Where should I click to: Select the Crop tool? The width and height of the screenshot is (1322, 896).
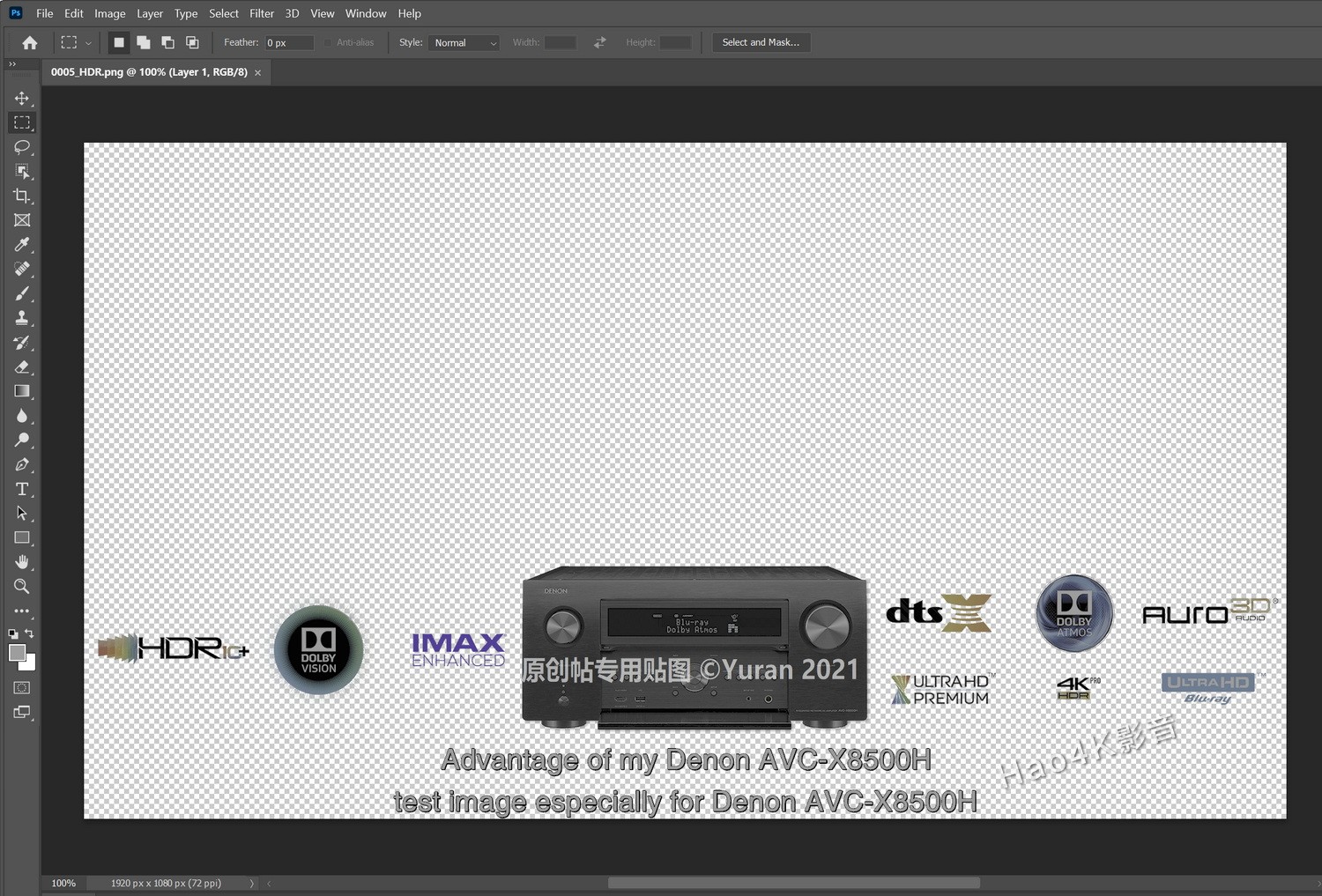pos(22,196)
